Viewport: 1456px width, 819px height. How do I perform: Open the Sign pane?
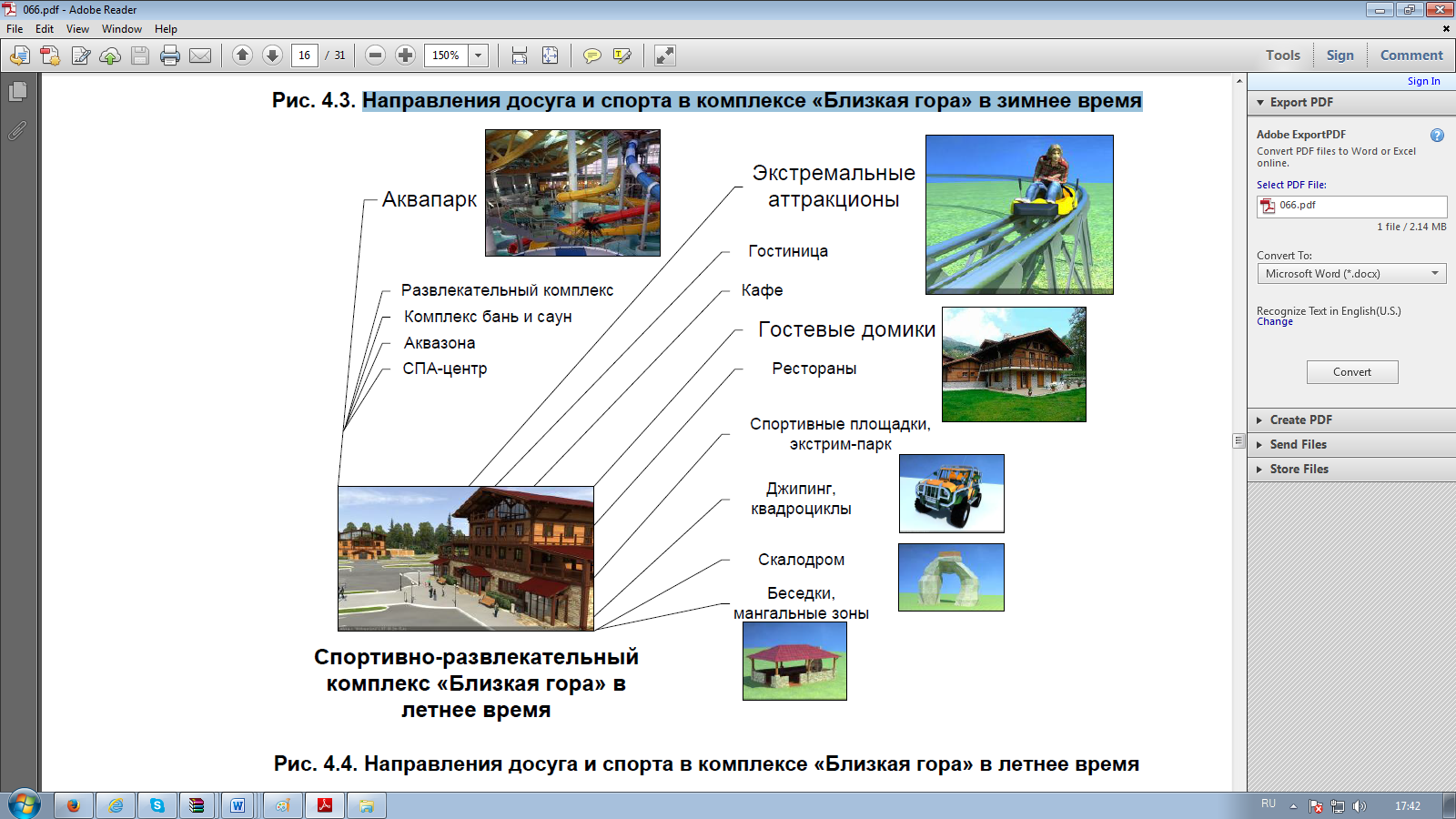coord(1340,56)
